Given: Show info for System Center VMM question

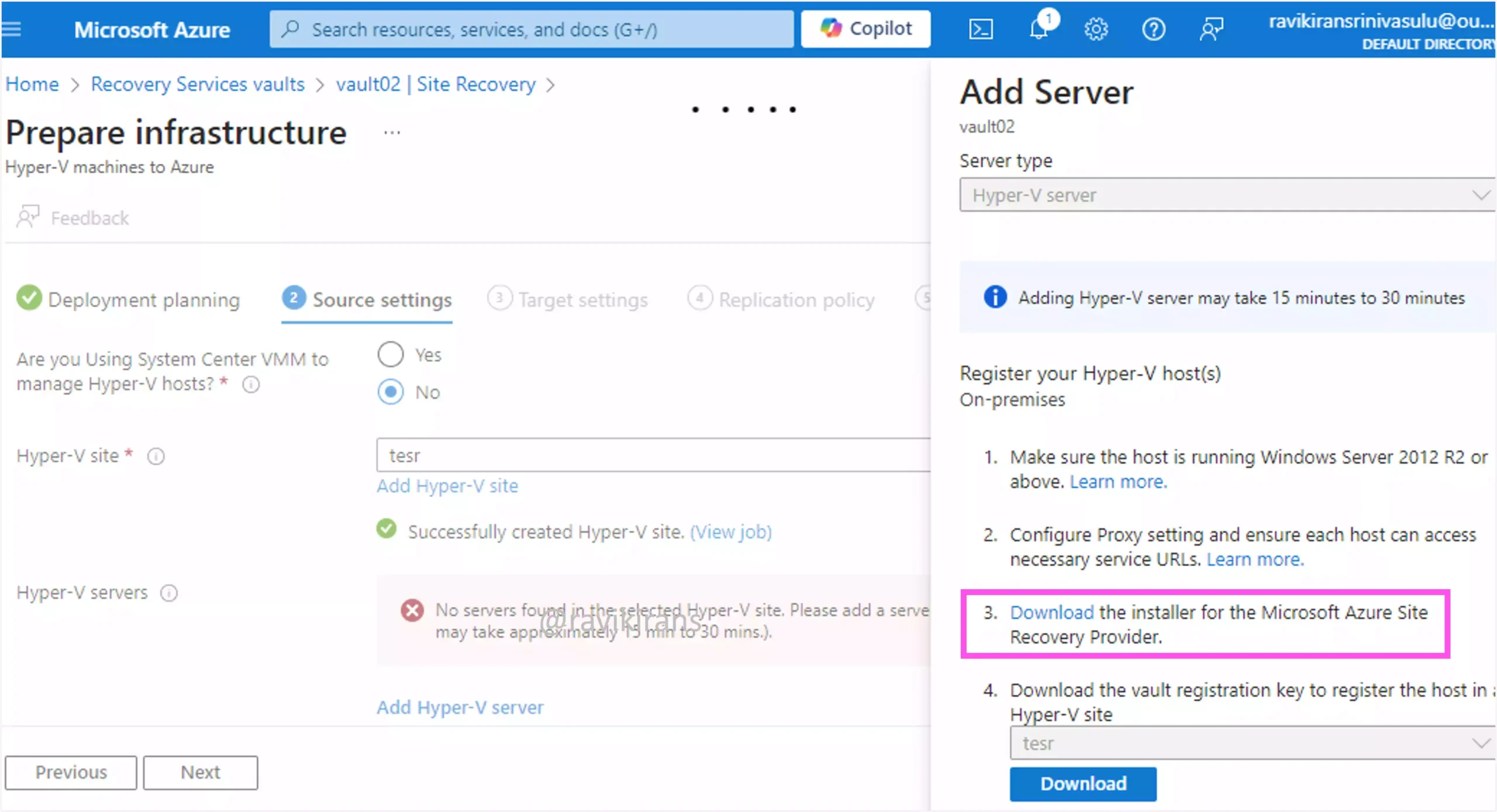Looking at the screenshot, I should point(251,385).
